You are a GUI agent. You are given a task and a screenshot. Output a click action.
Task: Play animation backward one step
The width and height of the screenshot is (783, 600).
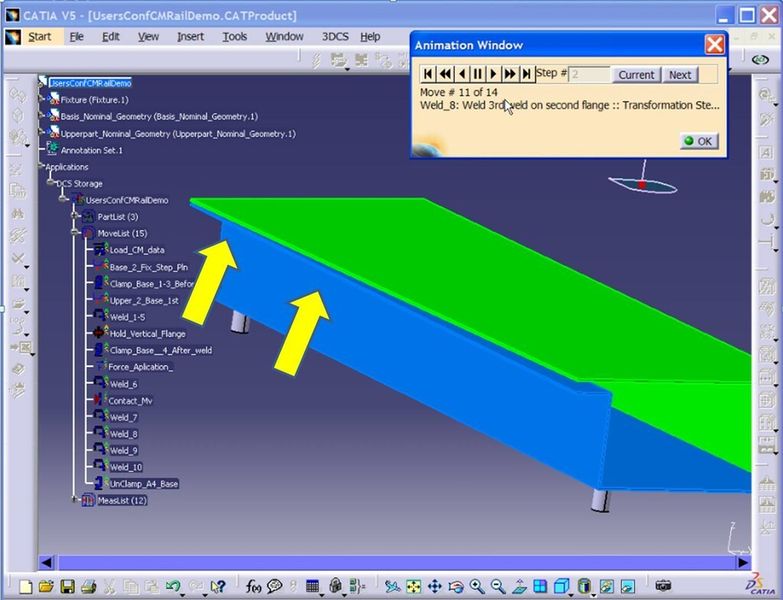point(462,74)
